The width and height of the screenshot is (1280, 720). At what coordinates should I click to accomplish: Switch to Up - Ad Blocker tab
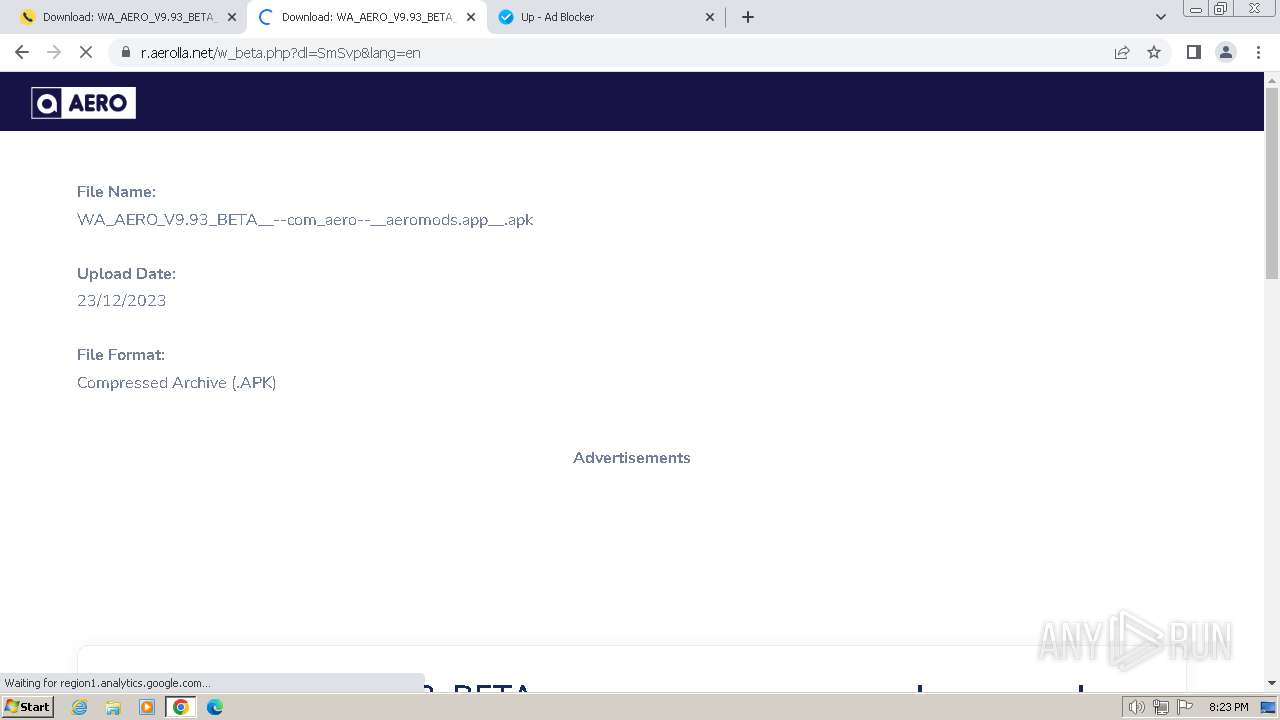pyautogui.click(x=606, y=17)
